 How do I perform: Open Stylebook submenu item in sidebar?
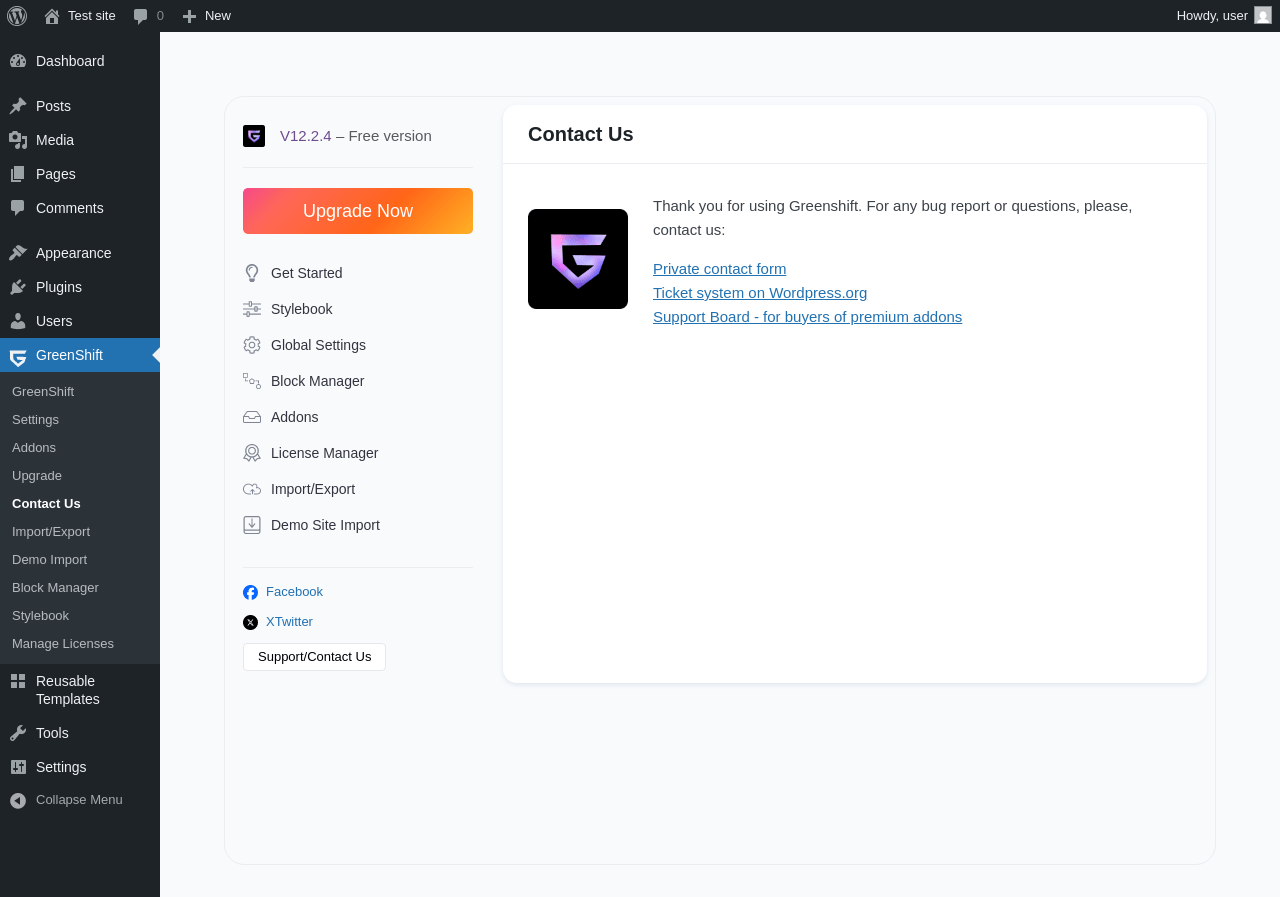40,615
